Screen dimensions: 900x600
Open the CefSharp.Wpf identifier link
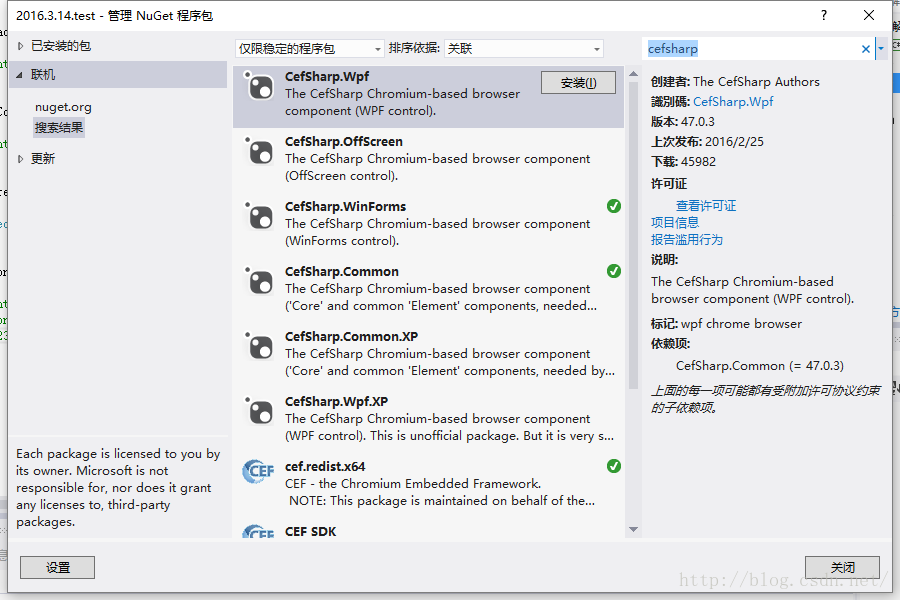(733, 102)
